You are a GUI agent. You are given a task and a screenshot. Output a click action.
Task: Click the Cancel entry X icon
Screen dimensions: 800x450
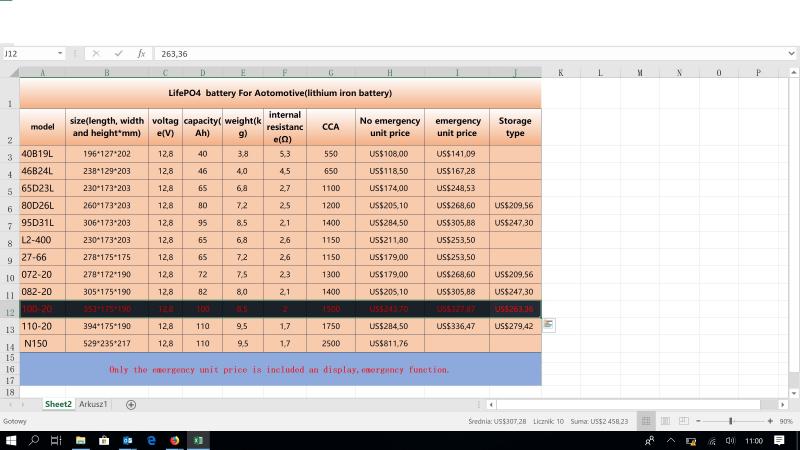coord(96,53)
